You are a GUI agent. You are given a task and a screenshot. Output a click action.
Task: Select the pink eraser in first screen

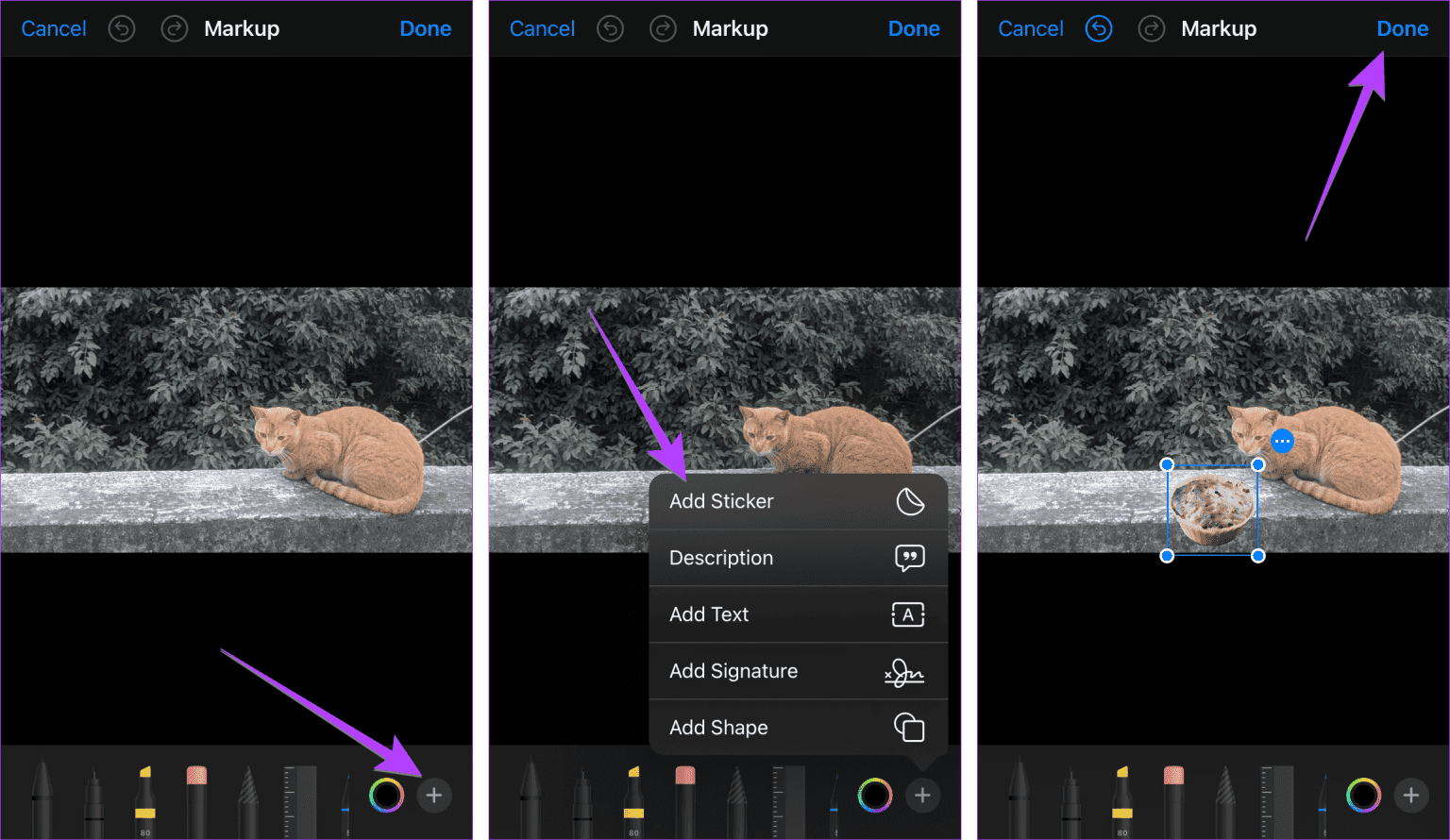click(x=196, y=802)
